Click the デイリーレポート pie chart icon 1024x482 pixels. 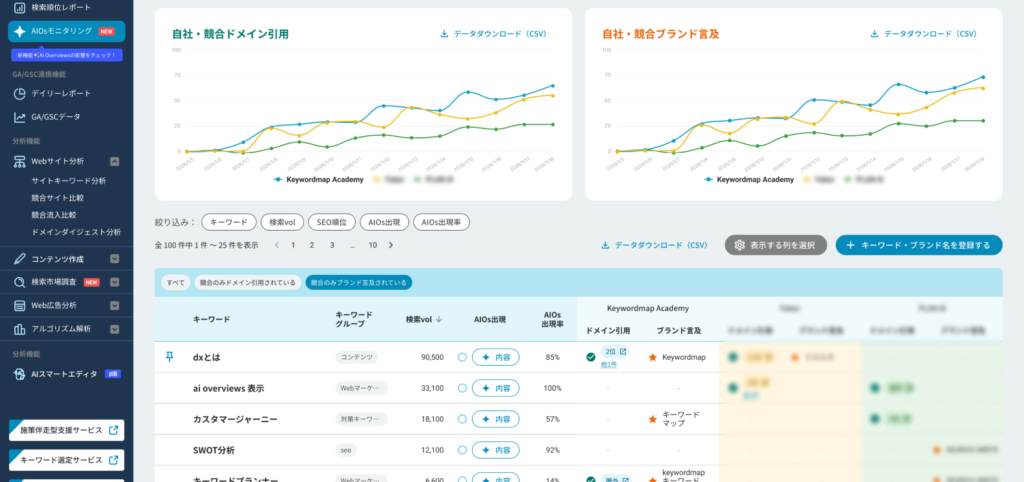tap(19, 93)
